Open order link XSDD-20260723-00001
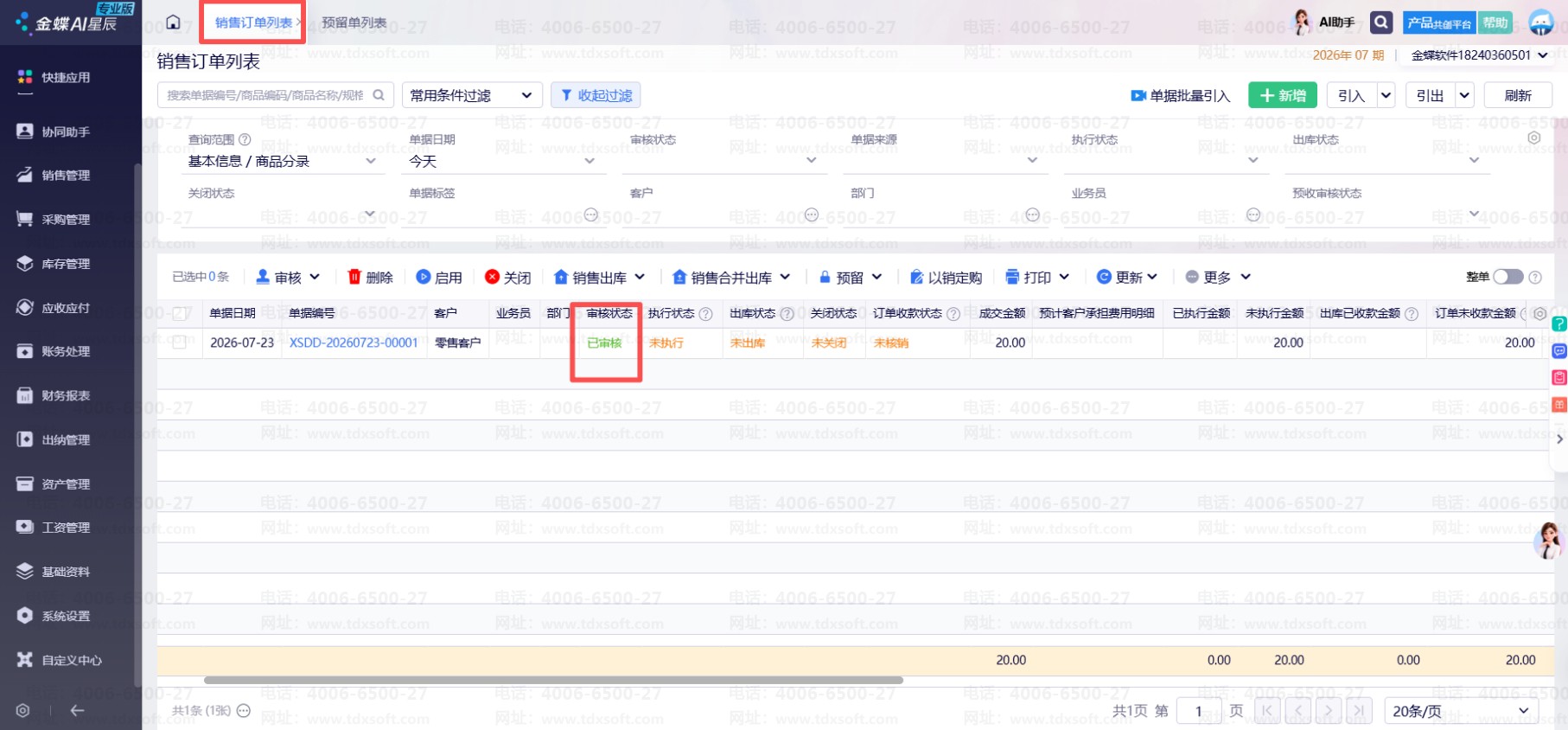 coord(354,343)
